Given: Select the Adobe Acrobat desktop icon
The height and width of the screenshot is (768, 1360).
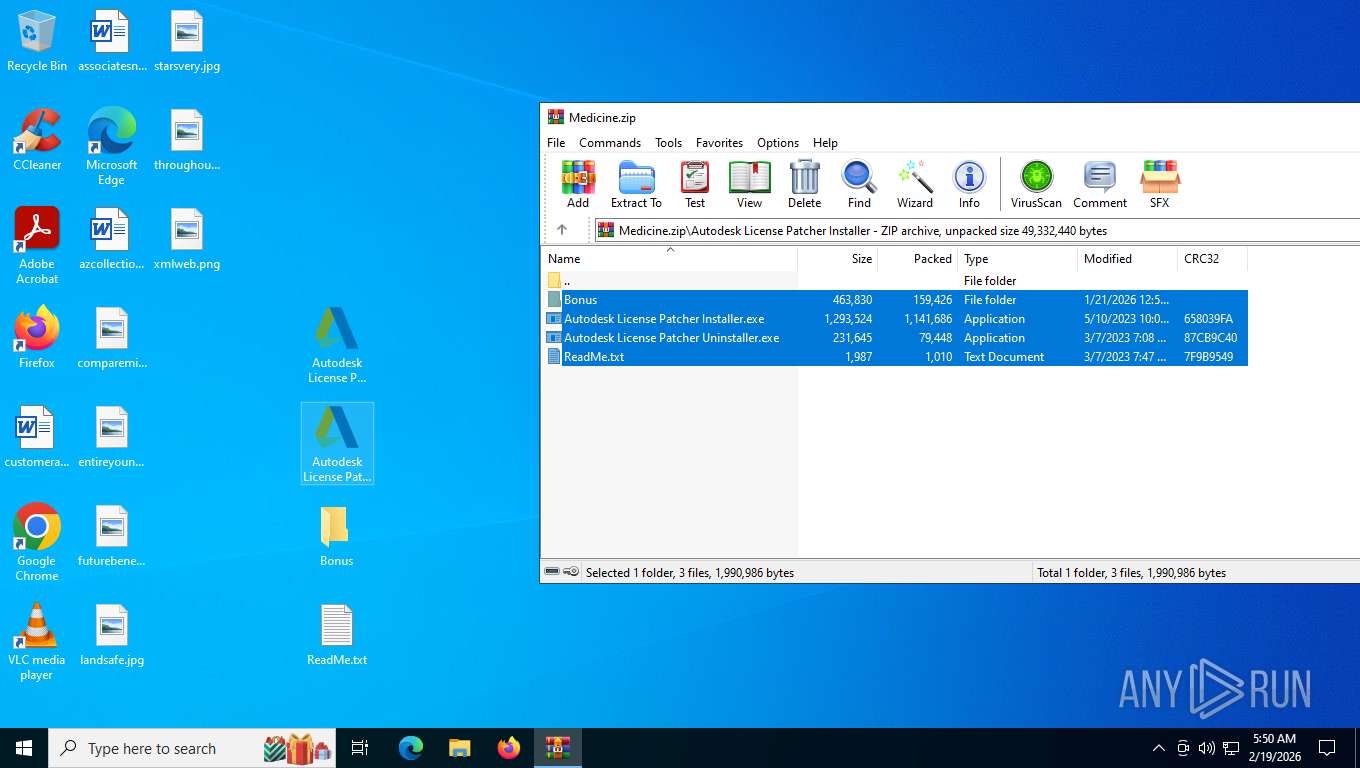Looking at the screenshot, I should tap(37, 246).
